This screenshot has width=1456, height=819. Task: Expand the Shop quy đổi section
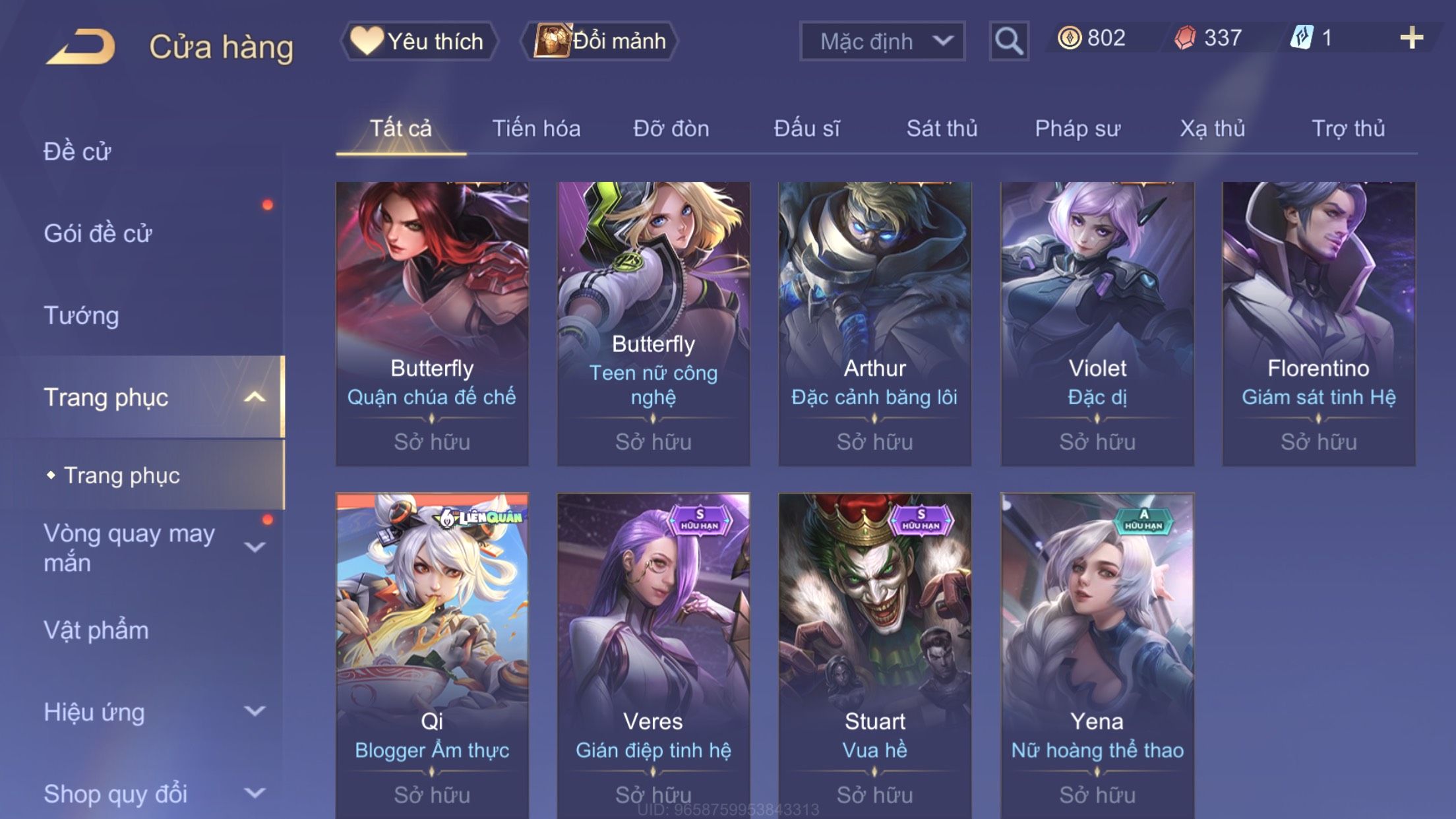[x=255, y=793]
